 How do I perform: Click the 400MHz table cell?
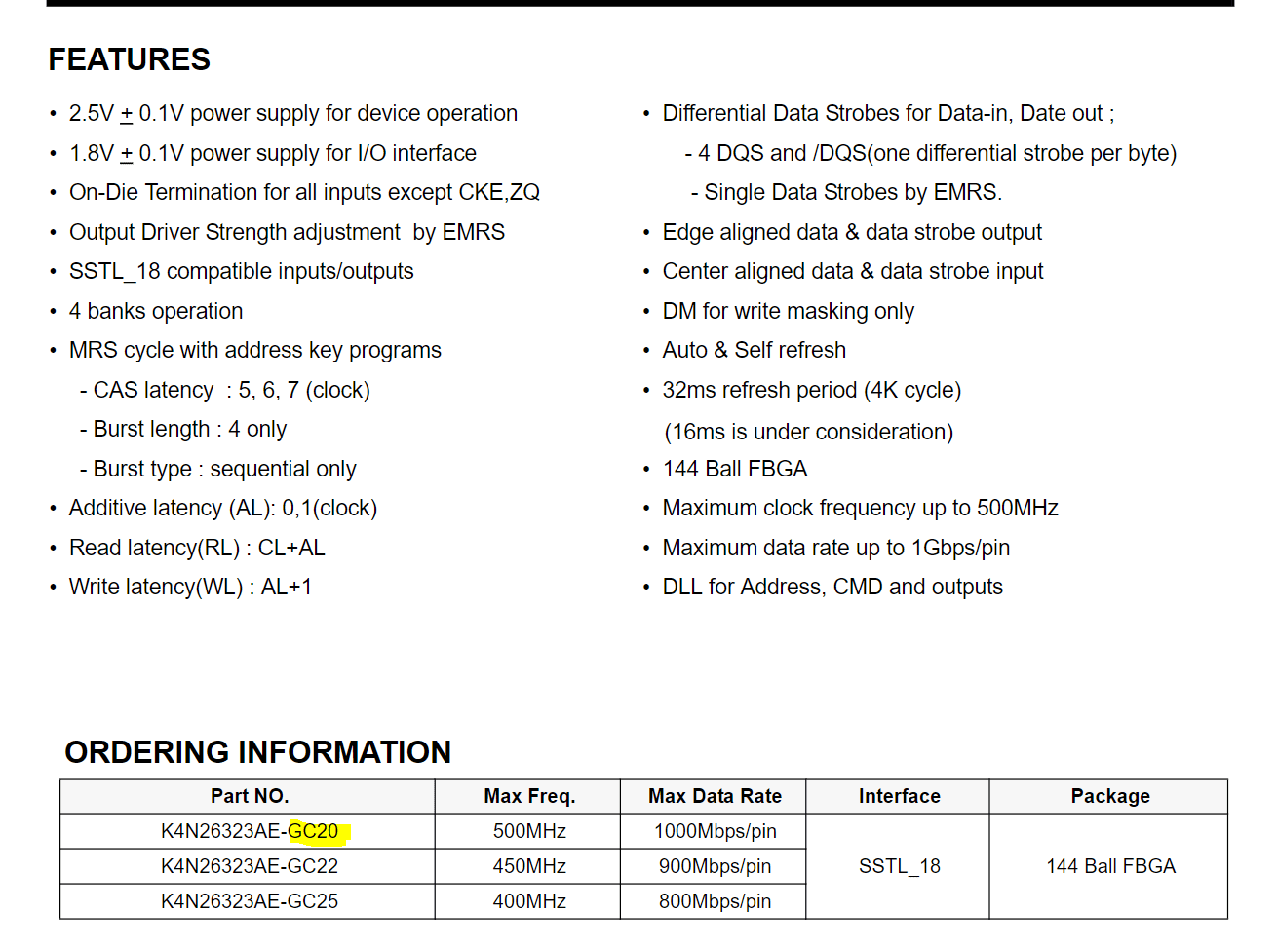click(x=529, y=901)
